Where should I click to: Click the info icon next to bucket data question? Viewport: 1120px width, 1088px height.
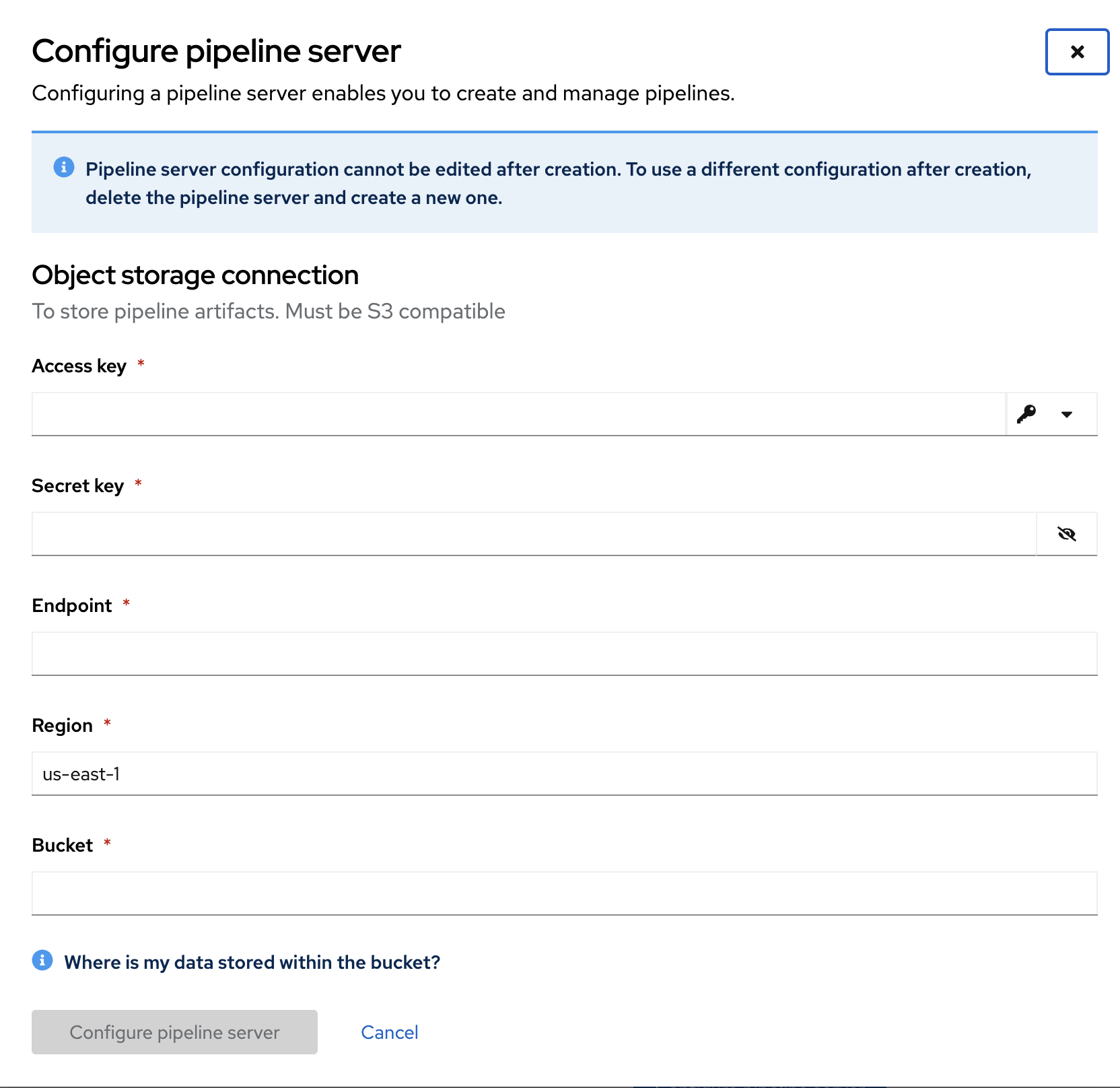click(x=42, y=961)
